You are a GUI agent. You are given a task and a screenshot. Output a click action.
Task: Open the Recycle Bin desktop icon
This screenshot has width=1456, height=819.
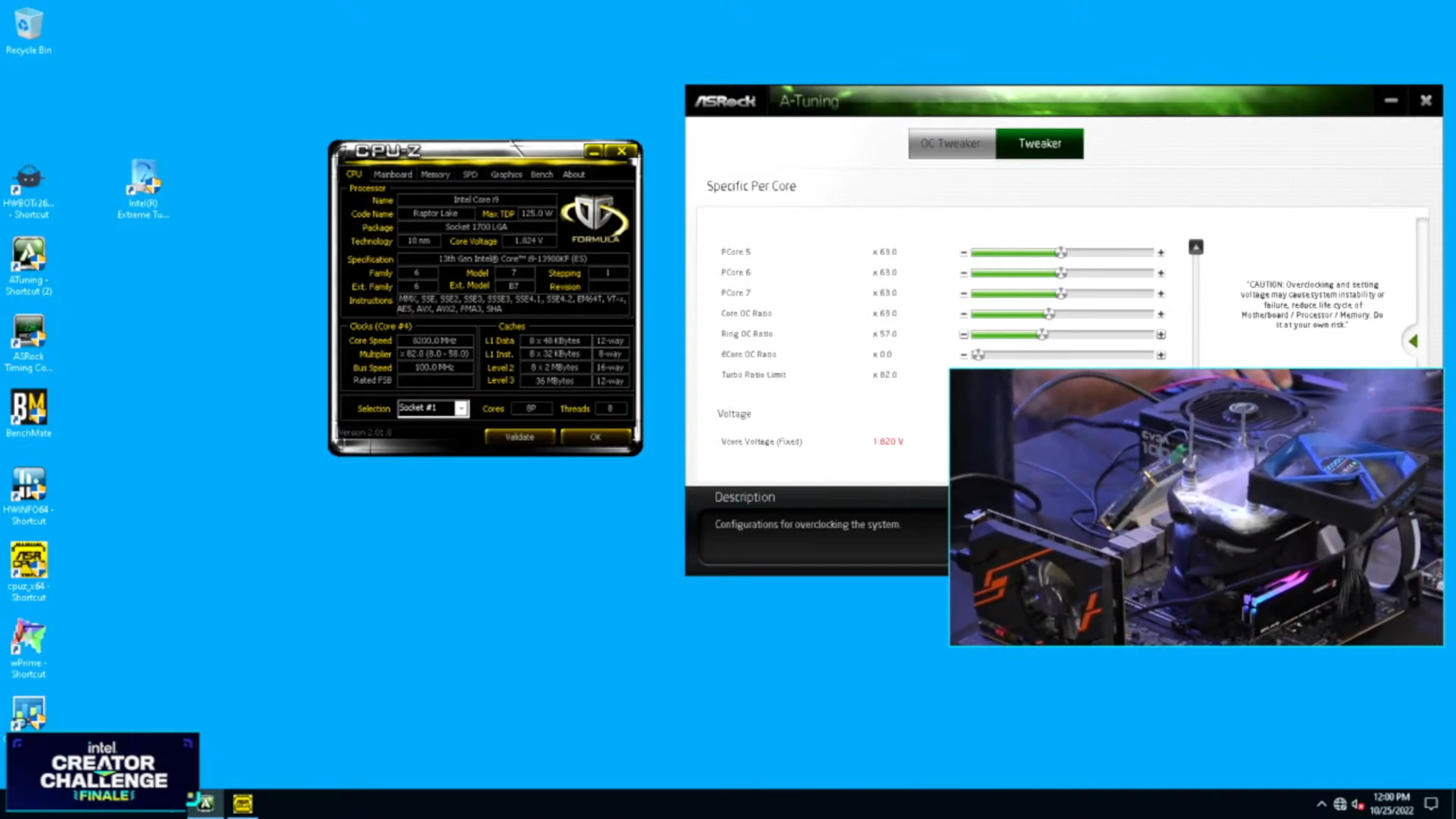[x=28, y=31]
